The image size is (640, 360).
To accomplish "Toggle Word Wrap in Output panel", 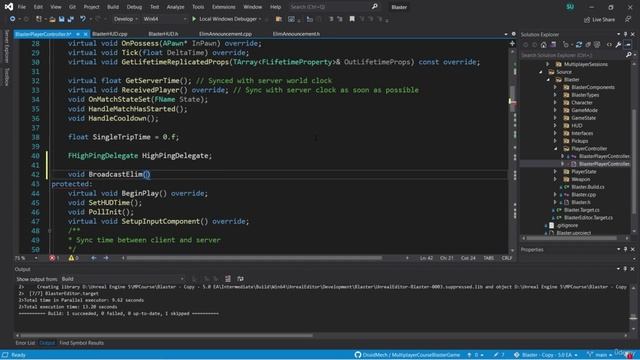I will [240, 279].
